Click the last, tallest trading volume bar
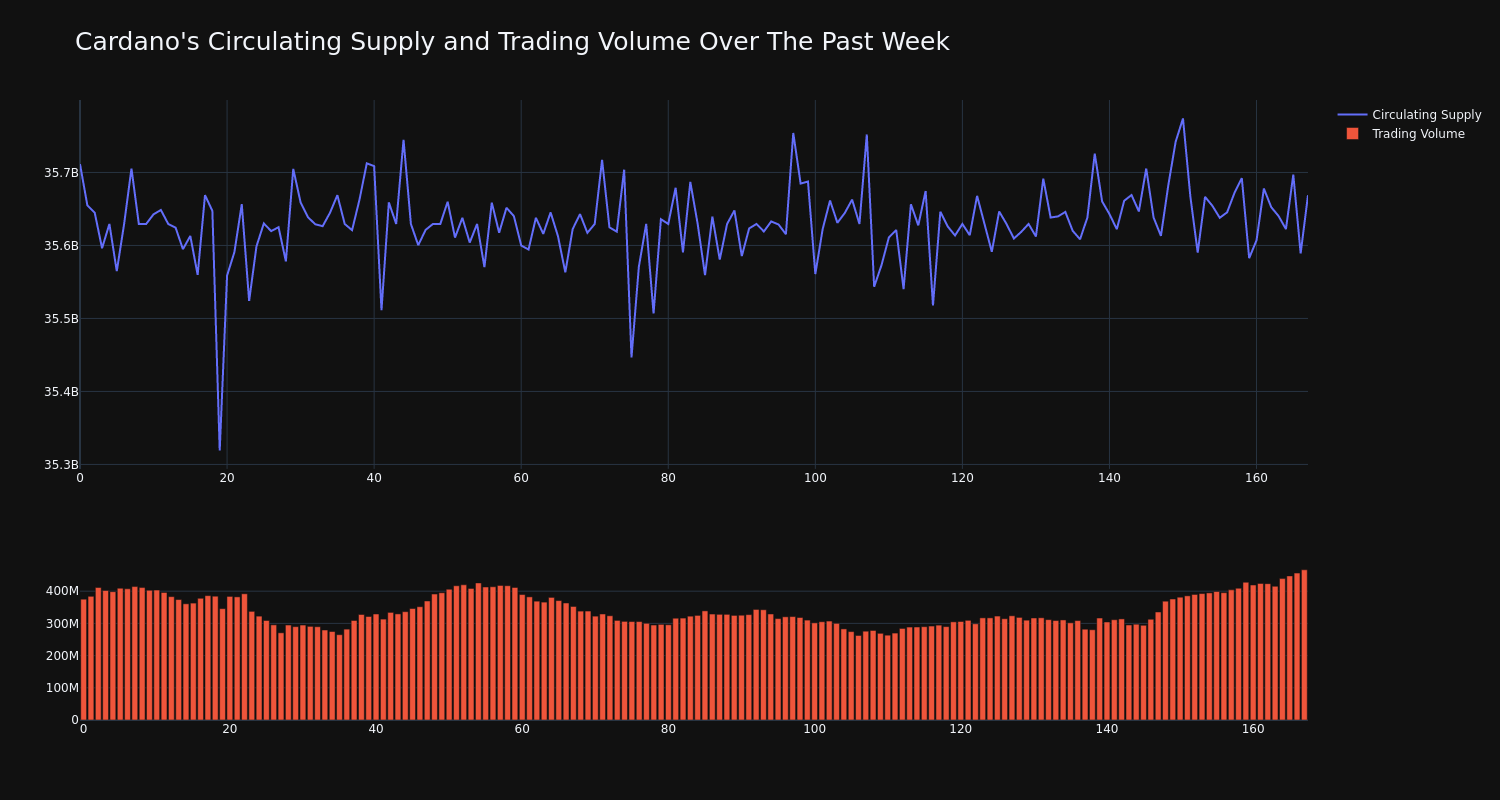 point(1304,645)
